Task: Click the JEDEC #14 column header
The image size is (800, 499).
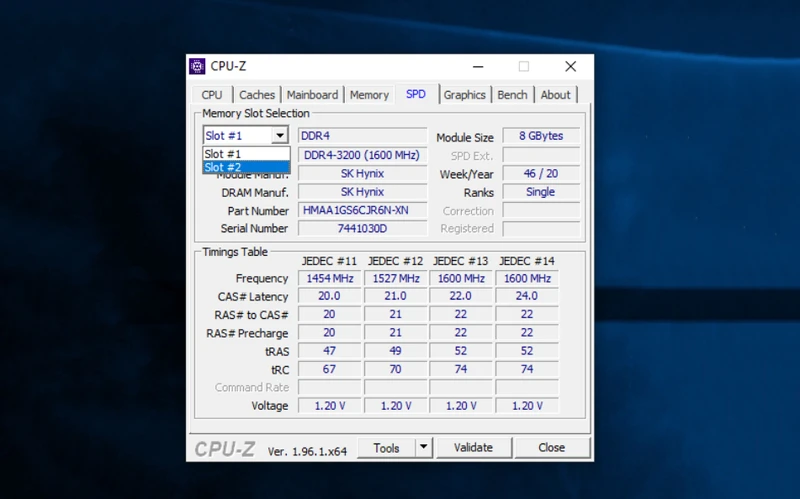Action: point(527,261)
